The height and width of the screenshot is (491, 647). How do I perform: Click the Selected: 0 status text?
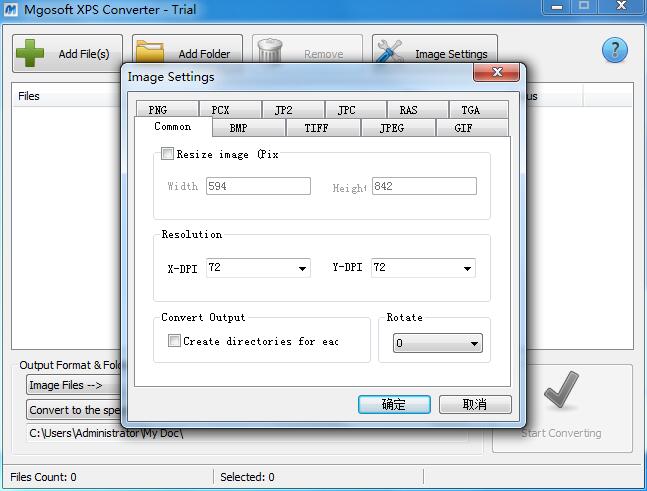pyautogui.click(x=247, y=477)
